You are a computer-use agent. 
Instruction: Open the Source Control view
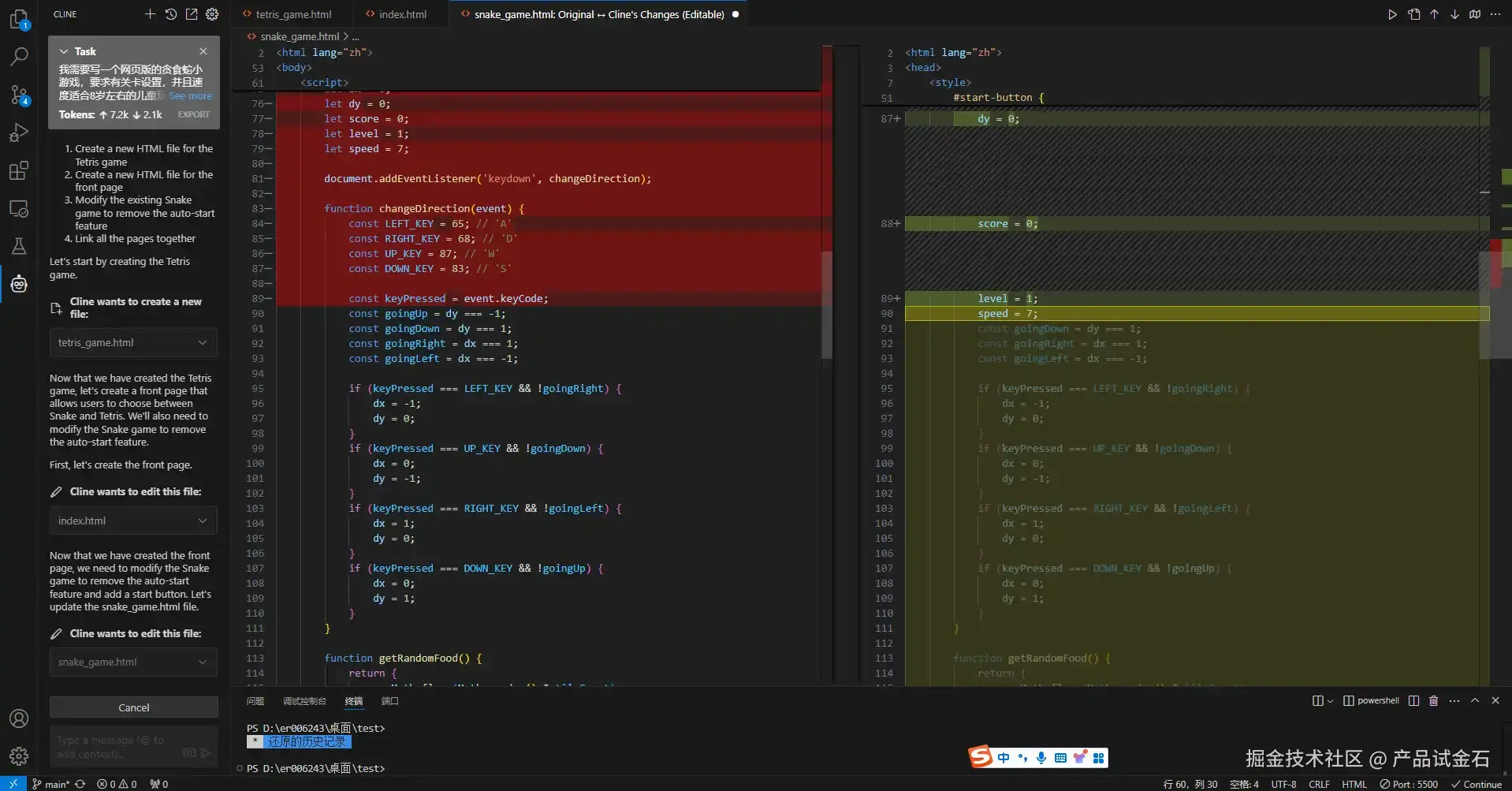[19, 95]
